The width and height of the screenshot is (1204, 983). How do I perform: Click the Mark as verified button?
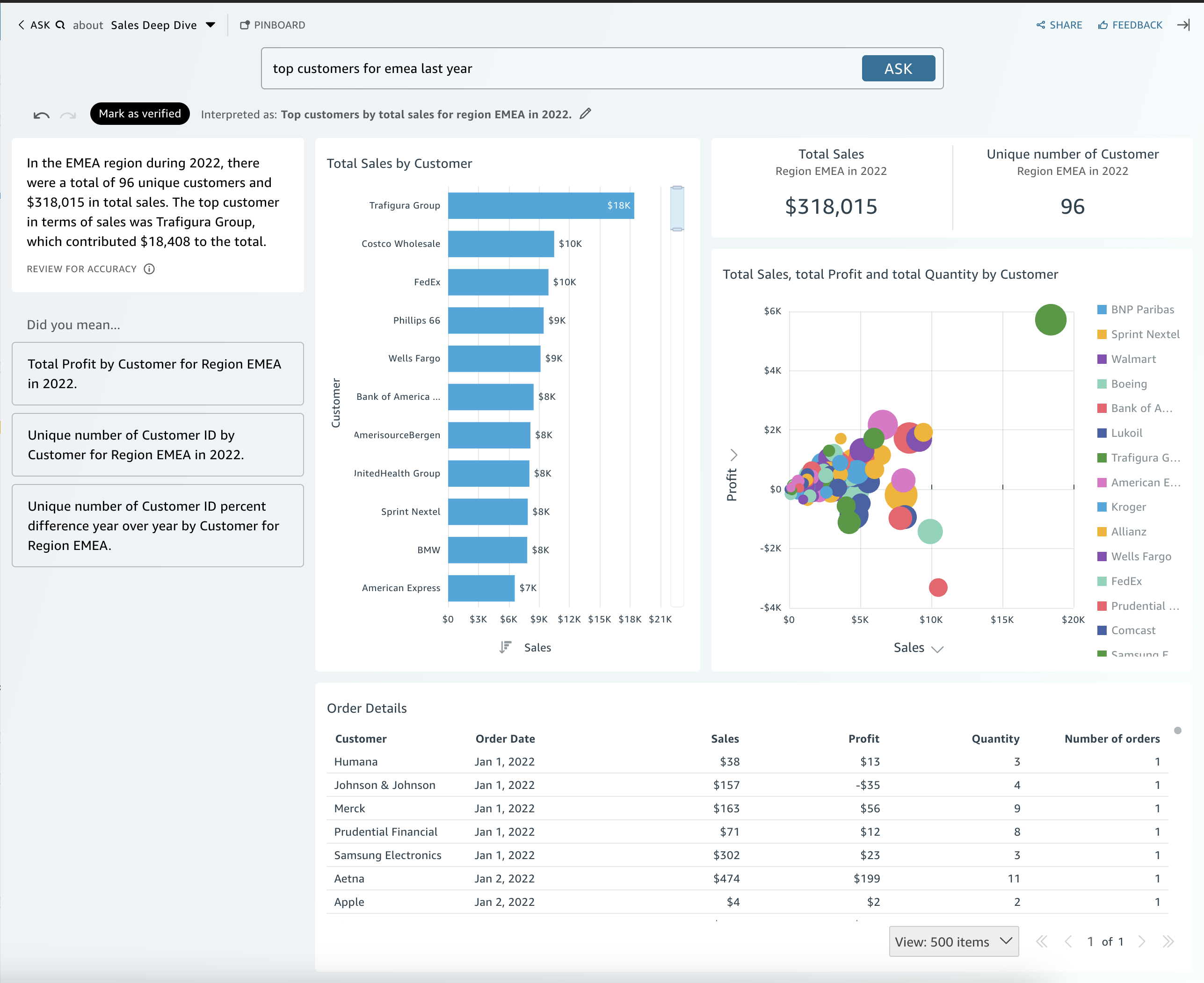pos(141,113)
